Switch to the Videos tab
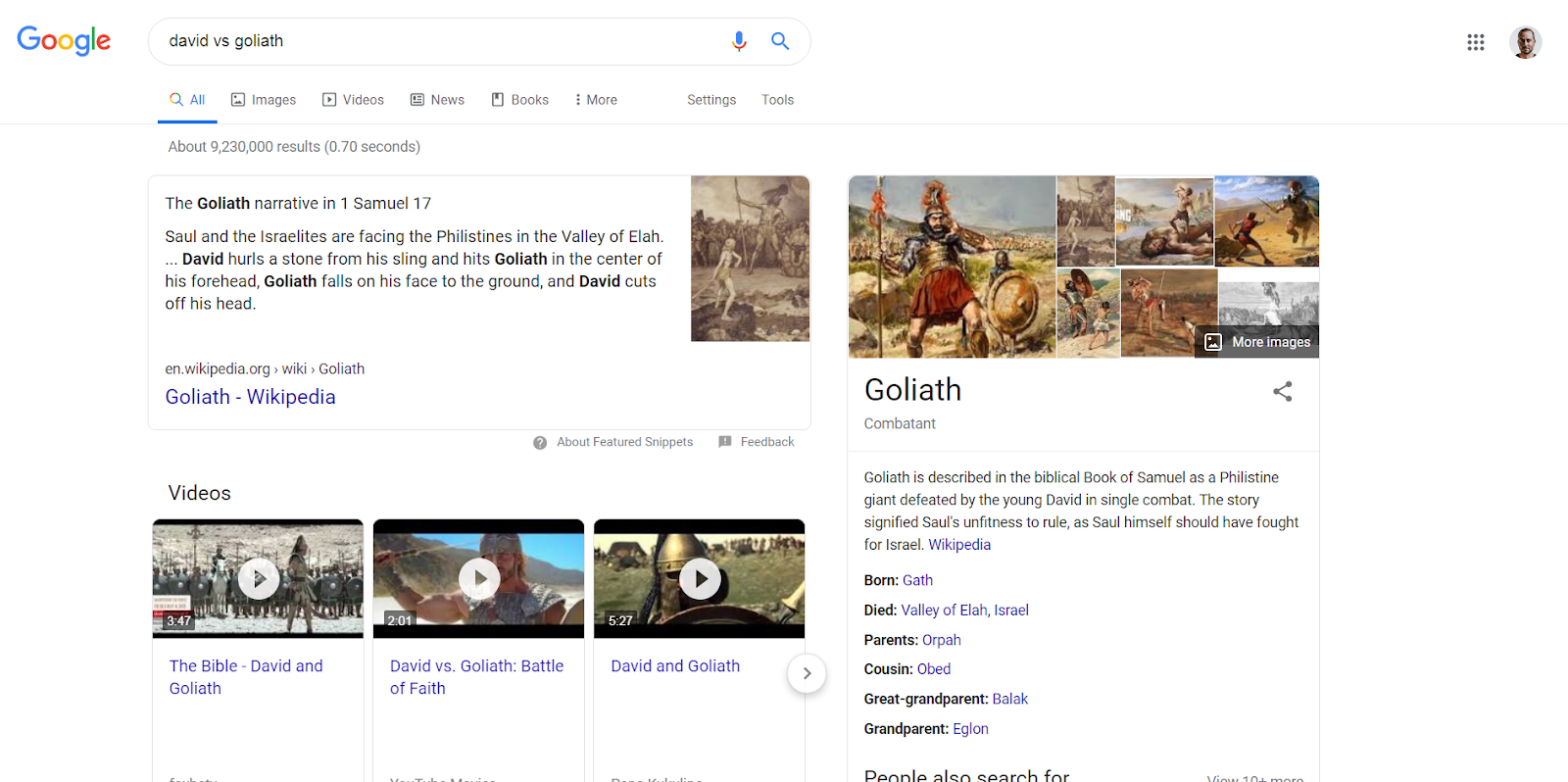Viewport: 1568px width, 782px height. 354,100
